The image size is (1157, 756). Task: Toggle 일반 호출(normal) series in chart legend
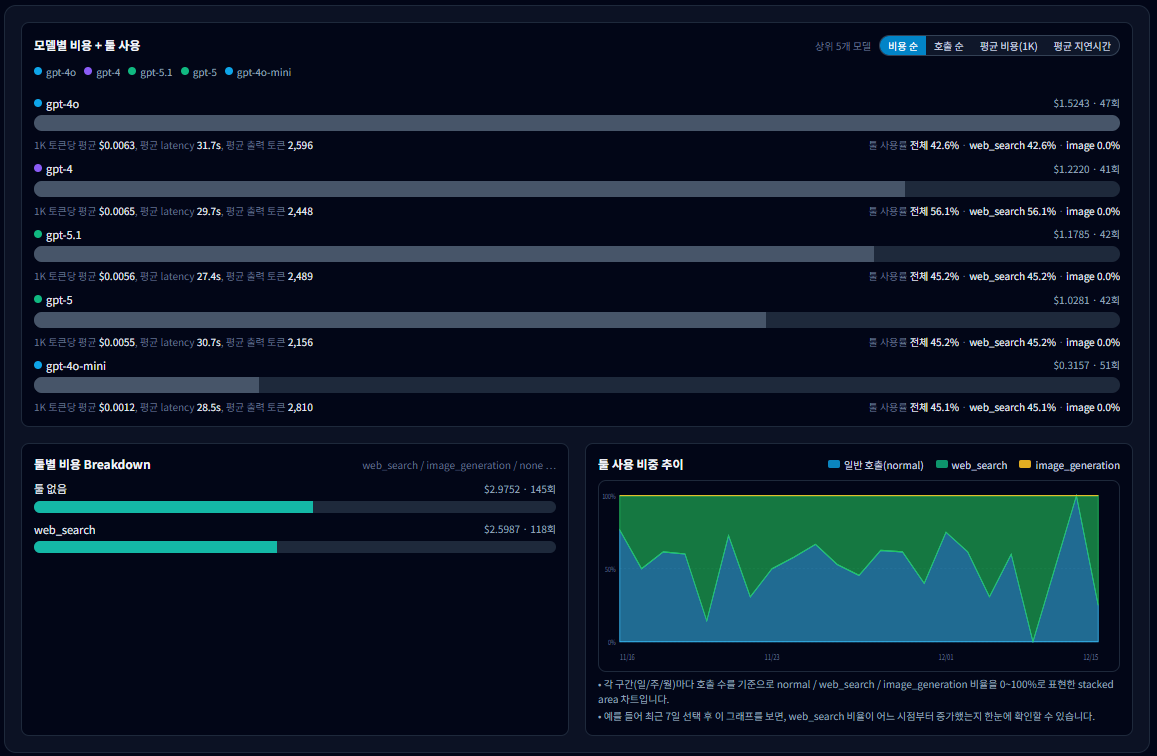(876, 465)
